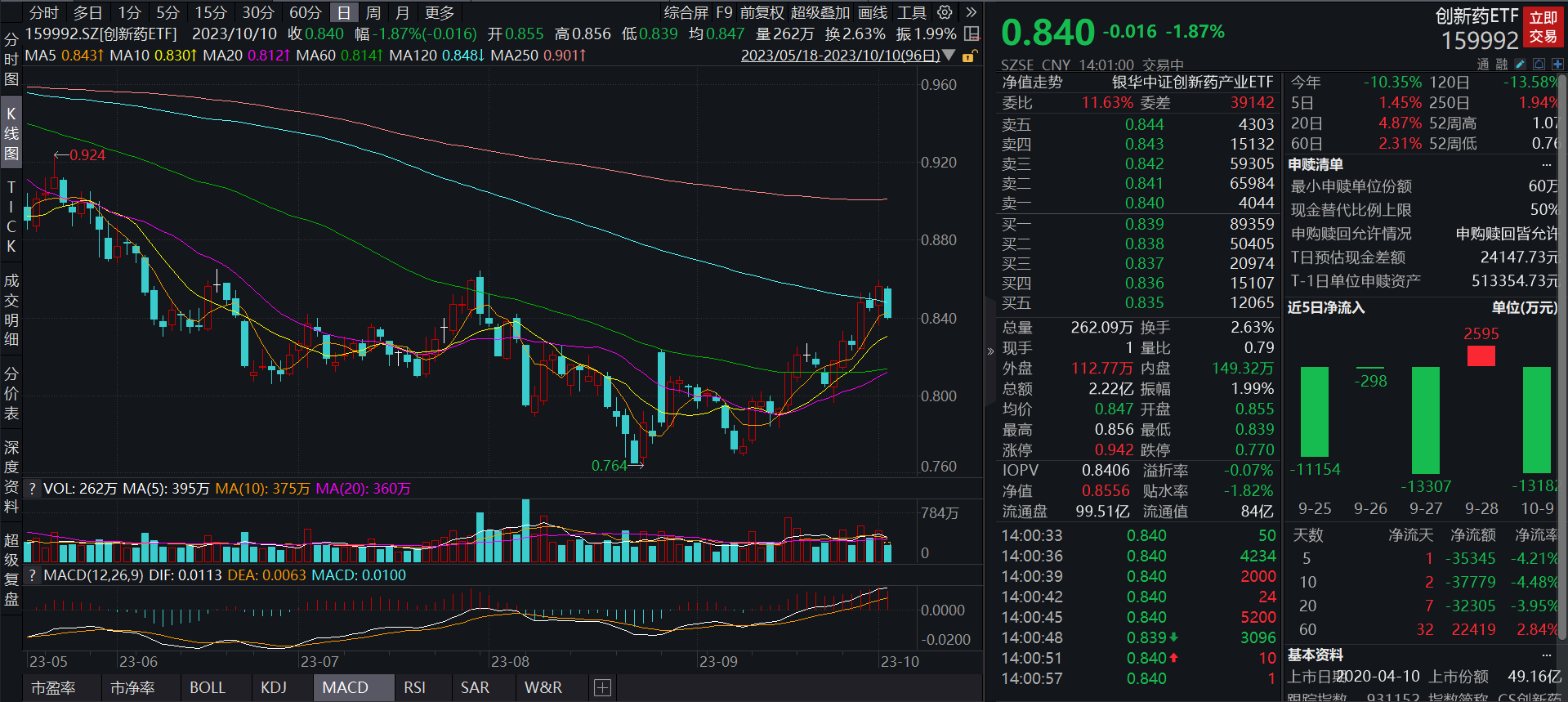Click the green -11154 inflow bar for 9-25

[x=1315, y=412]
